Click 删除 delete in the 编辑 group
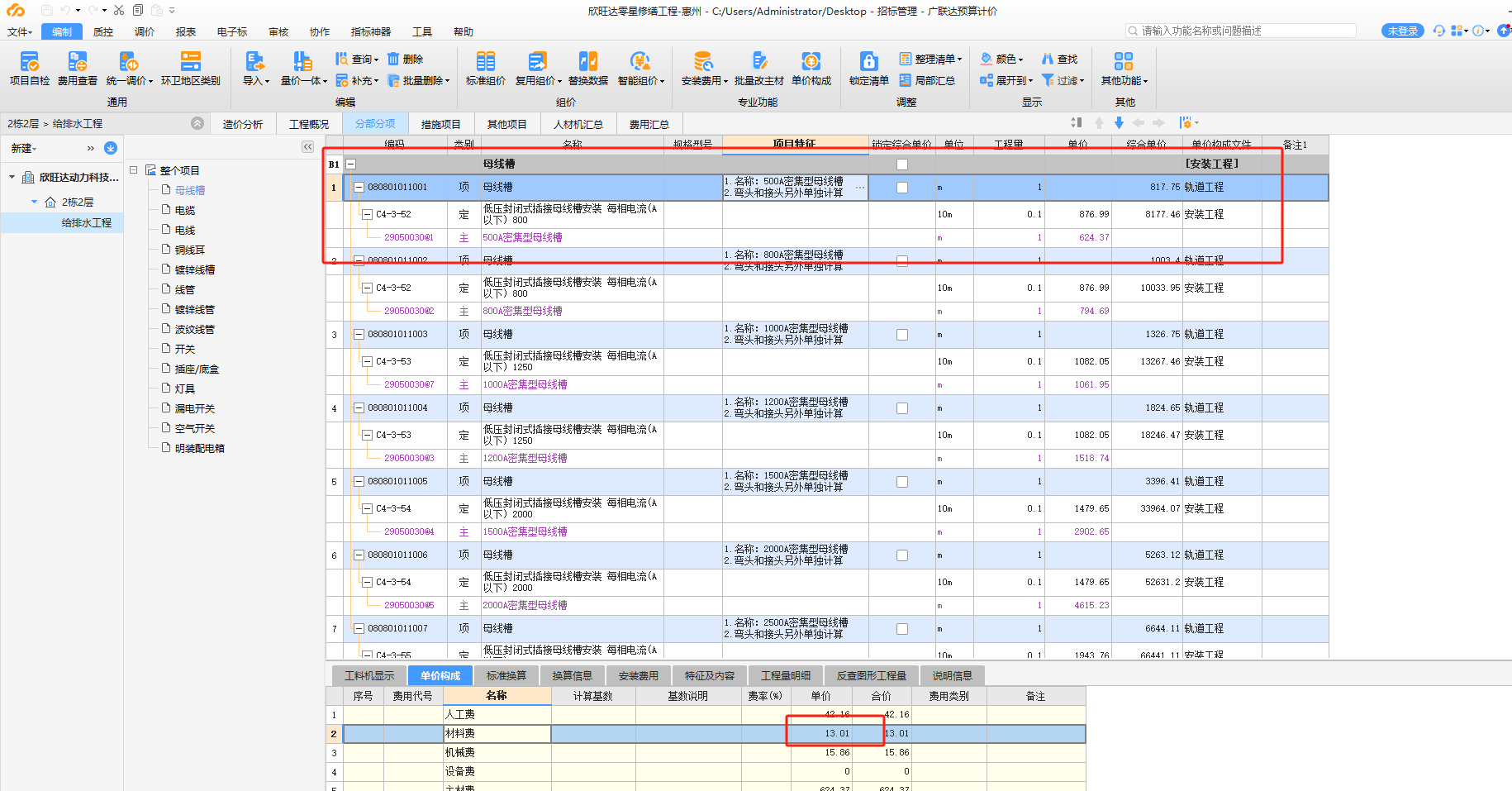1512x791 pixels. pyautogui.click(x=406, y=59)
